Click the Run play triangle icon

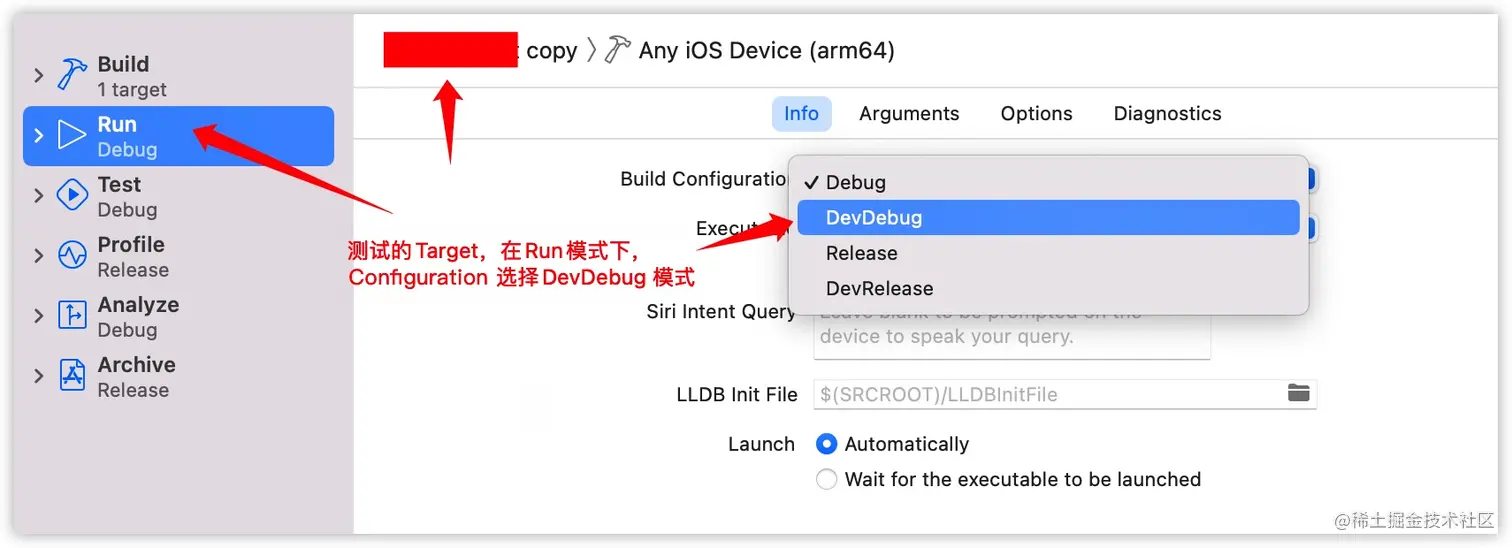pos(72,135)
